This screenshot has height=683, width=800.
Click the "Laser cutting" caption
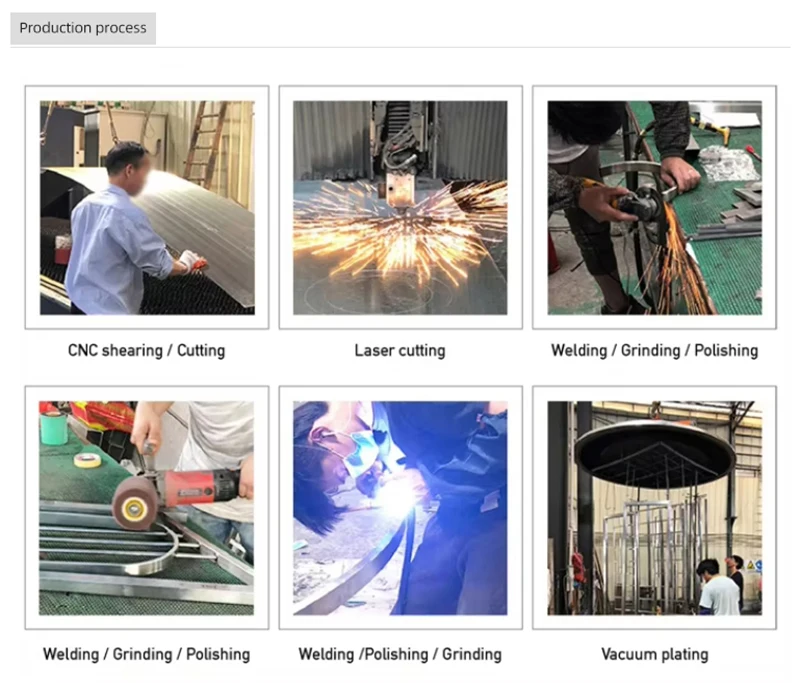[400, 350]
